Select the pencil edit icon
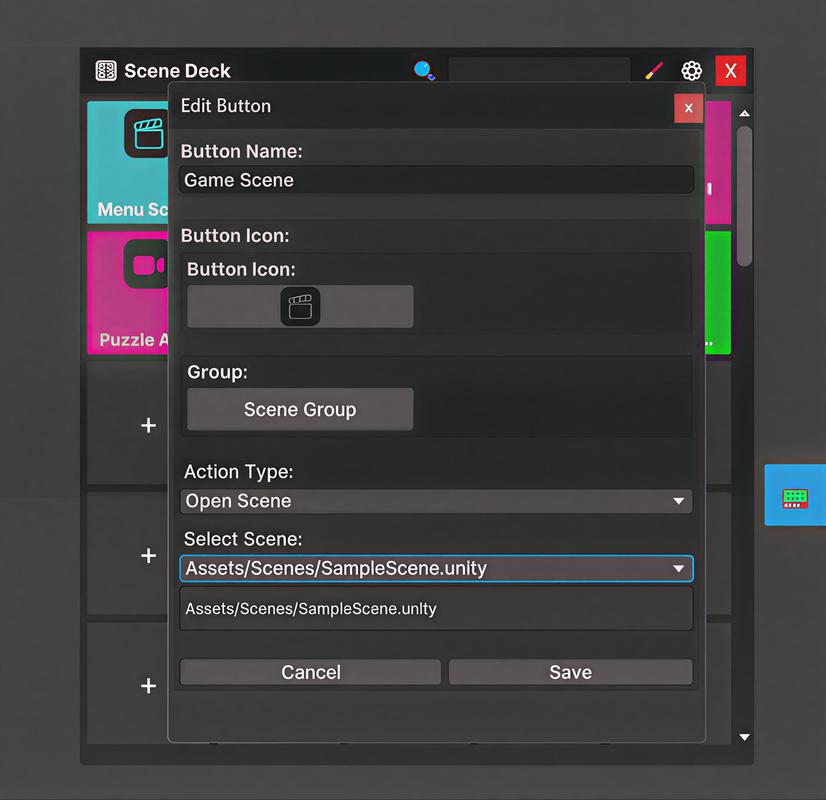This screenshot has height=800, width=826. [654, 70]
